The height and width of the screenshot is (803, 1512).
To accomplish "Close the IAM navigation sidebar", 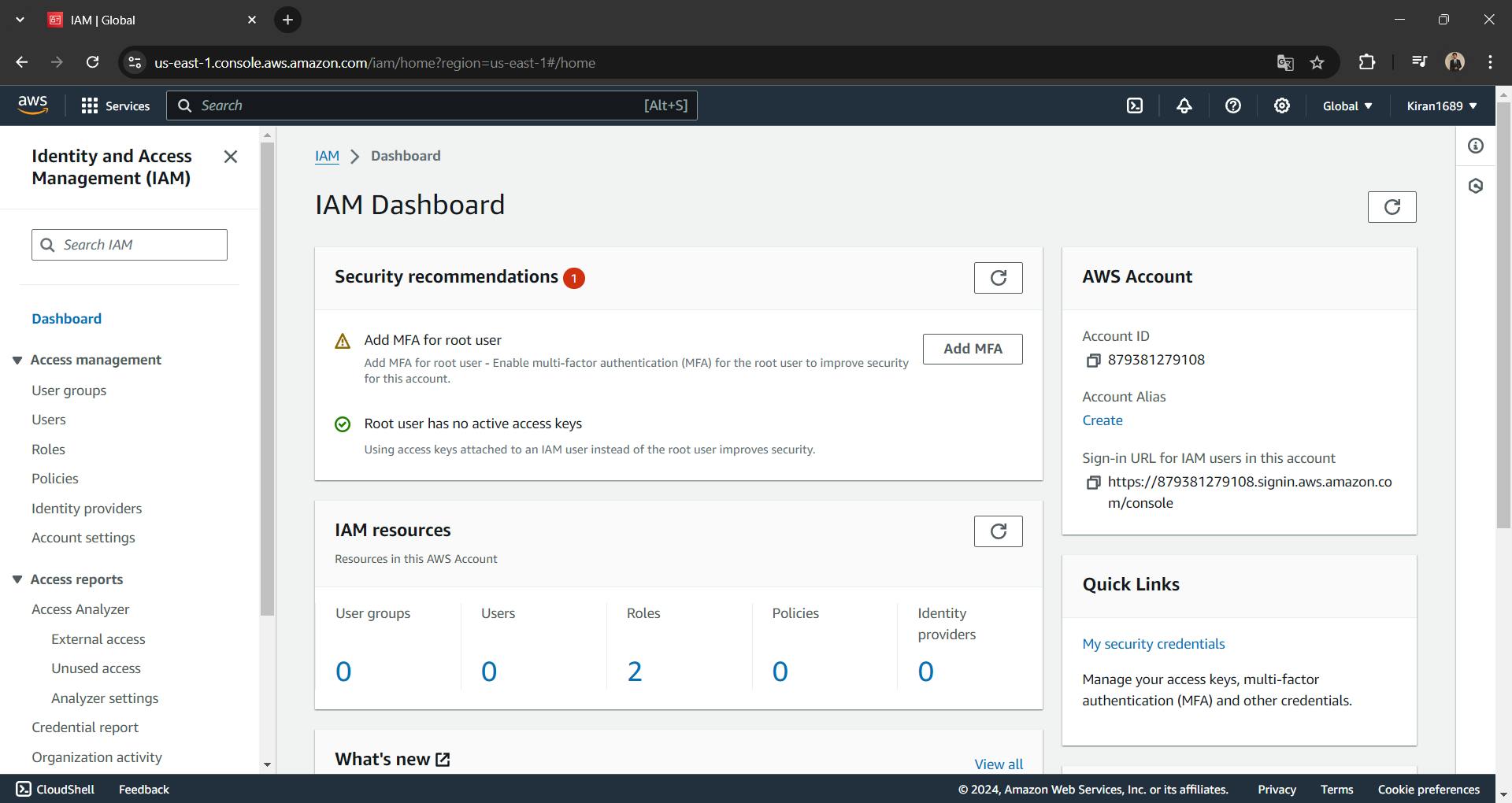I will [231, 157].
